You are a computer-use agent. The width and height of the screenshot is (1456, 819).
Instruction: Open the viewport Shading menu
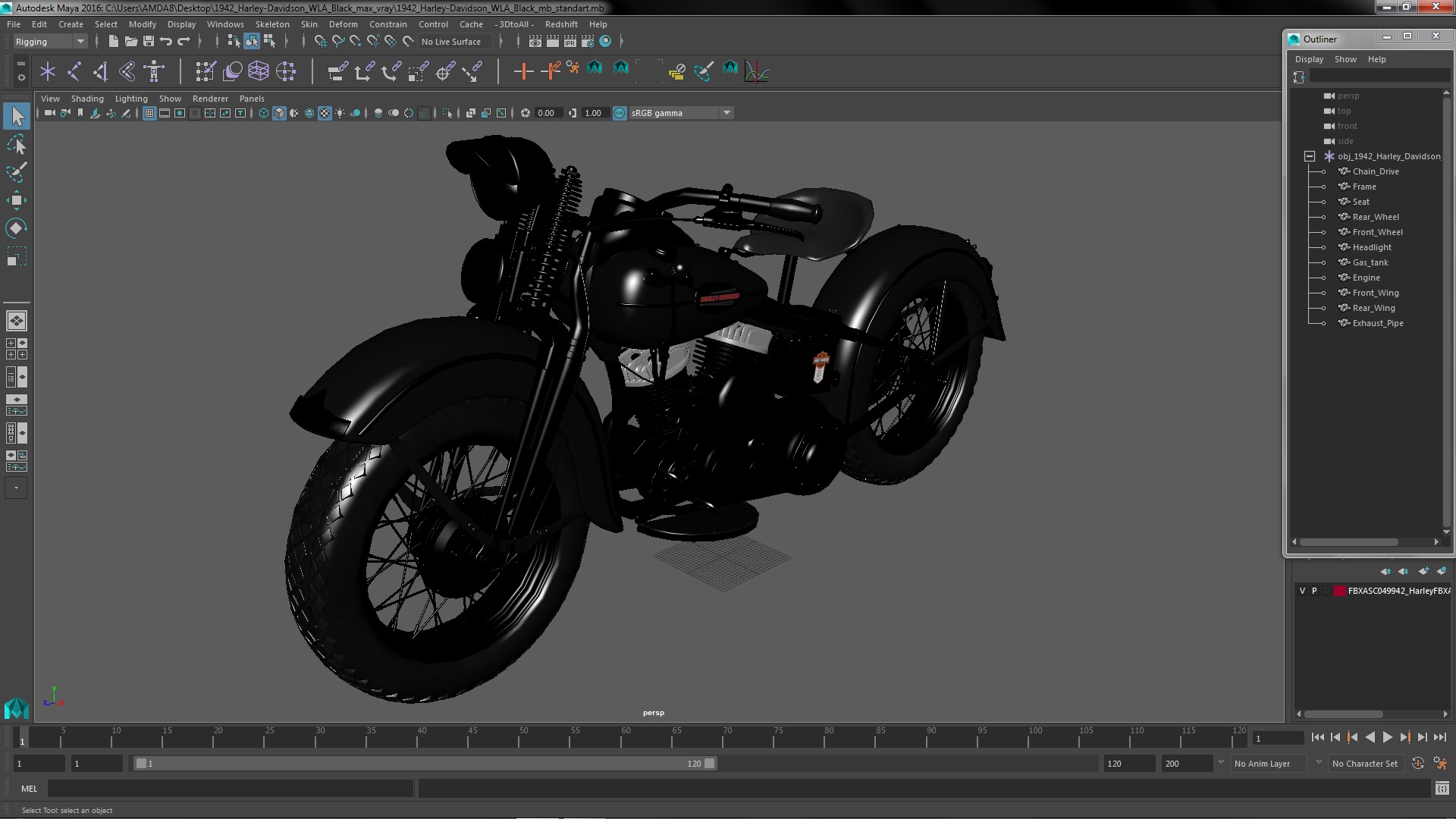[x=87, y=99]
